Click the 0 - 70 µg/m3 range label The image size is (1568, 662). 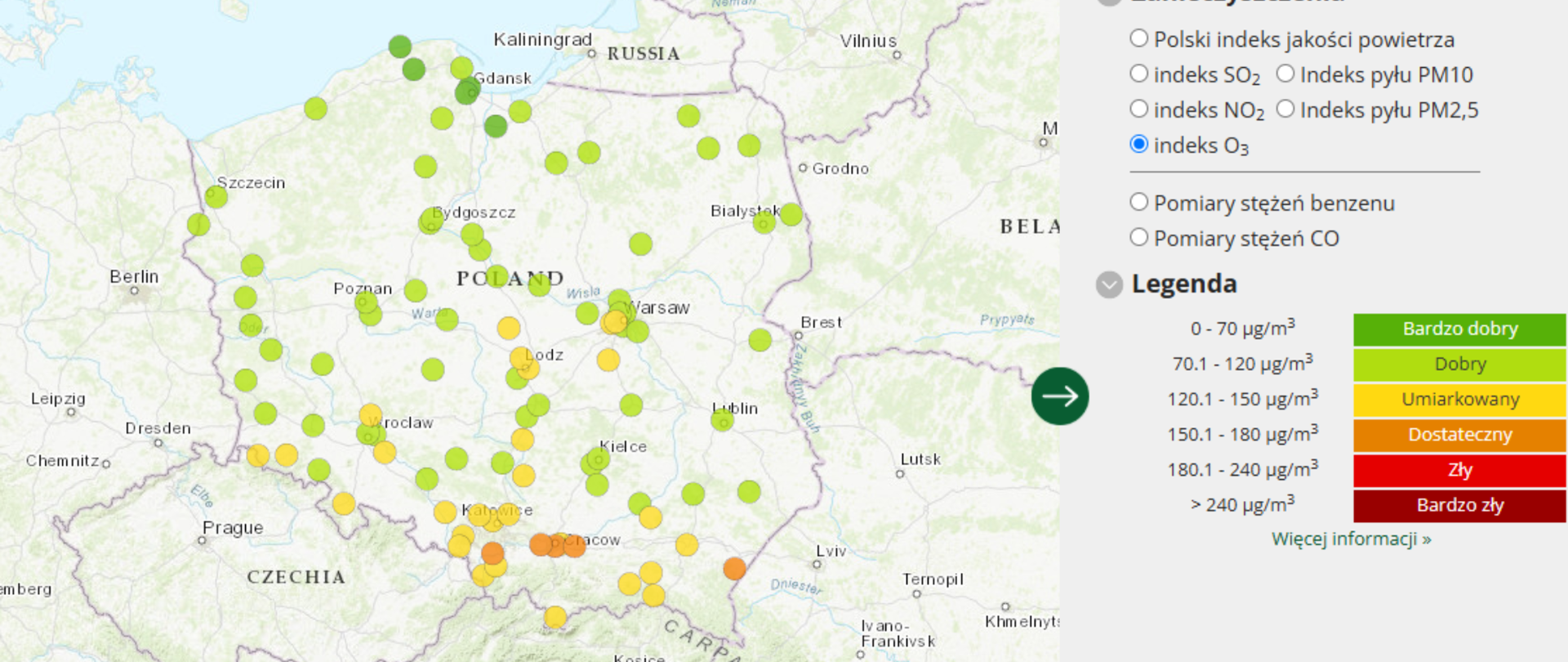[1242, 328]
